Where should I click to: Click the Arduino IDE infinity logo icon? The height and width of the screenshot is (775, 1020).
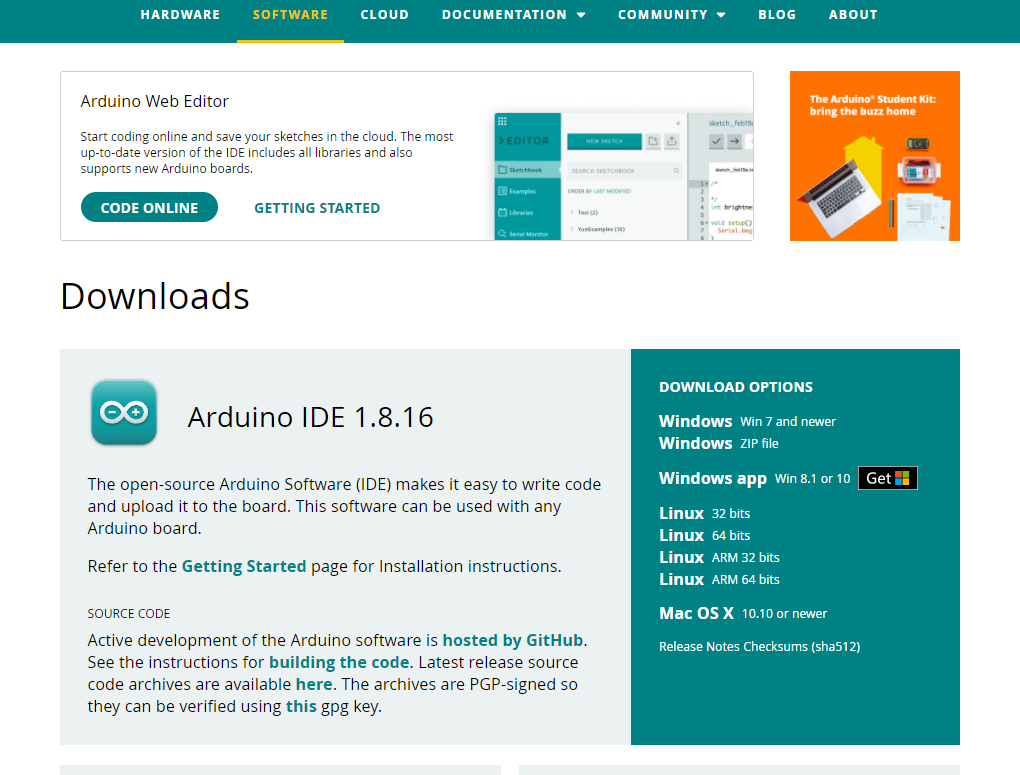click(x=124, y=413)
